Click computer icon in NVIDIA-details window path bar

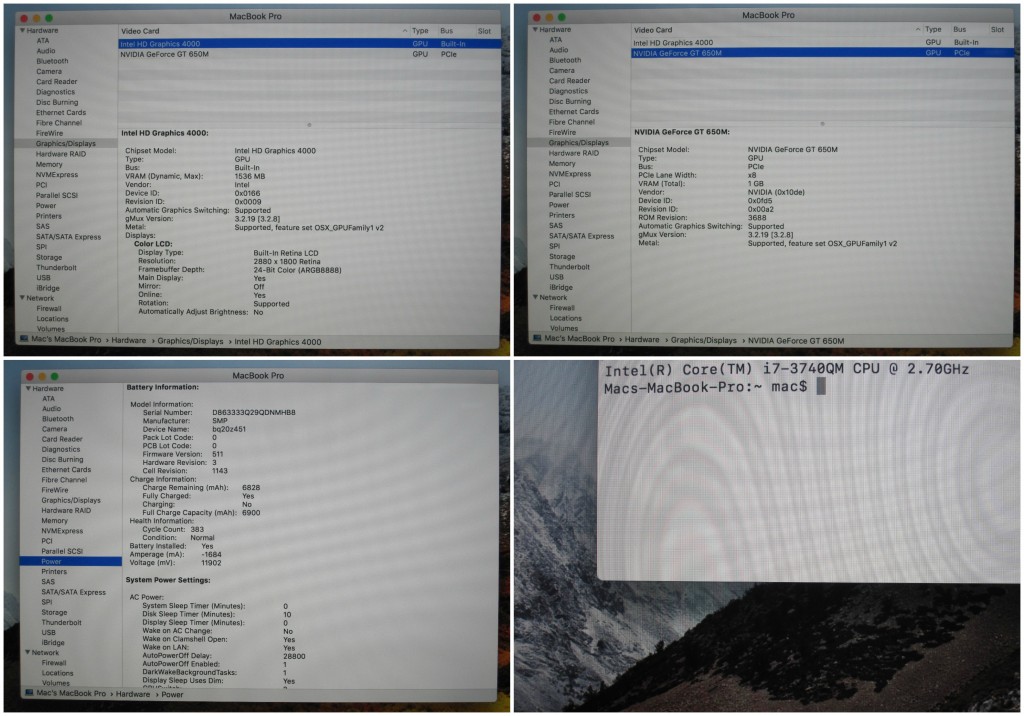pyautogui.click(x=537, y=338)
